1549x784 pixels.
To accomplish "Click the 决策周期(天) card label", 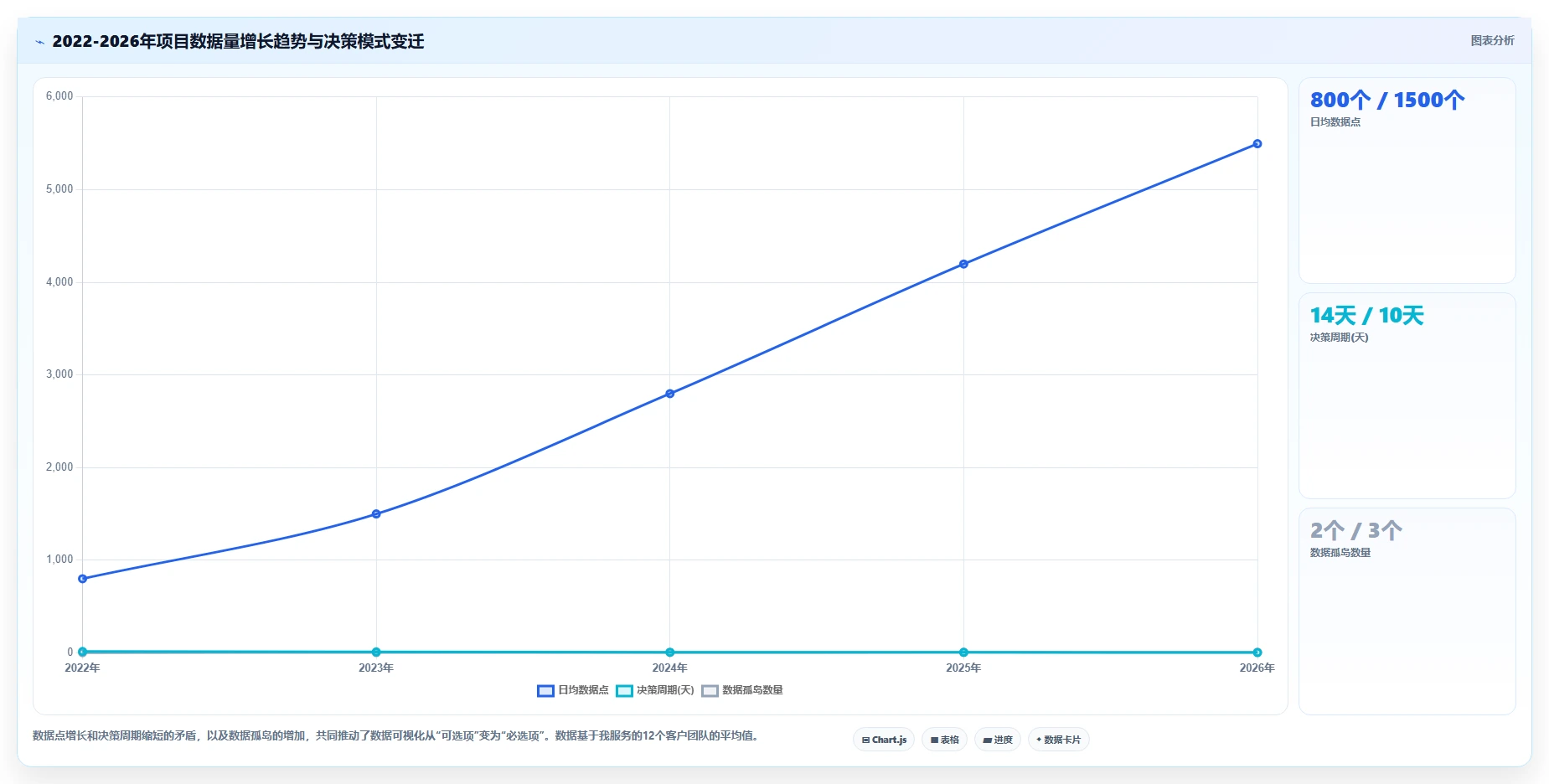I will click(1339, 338).
